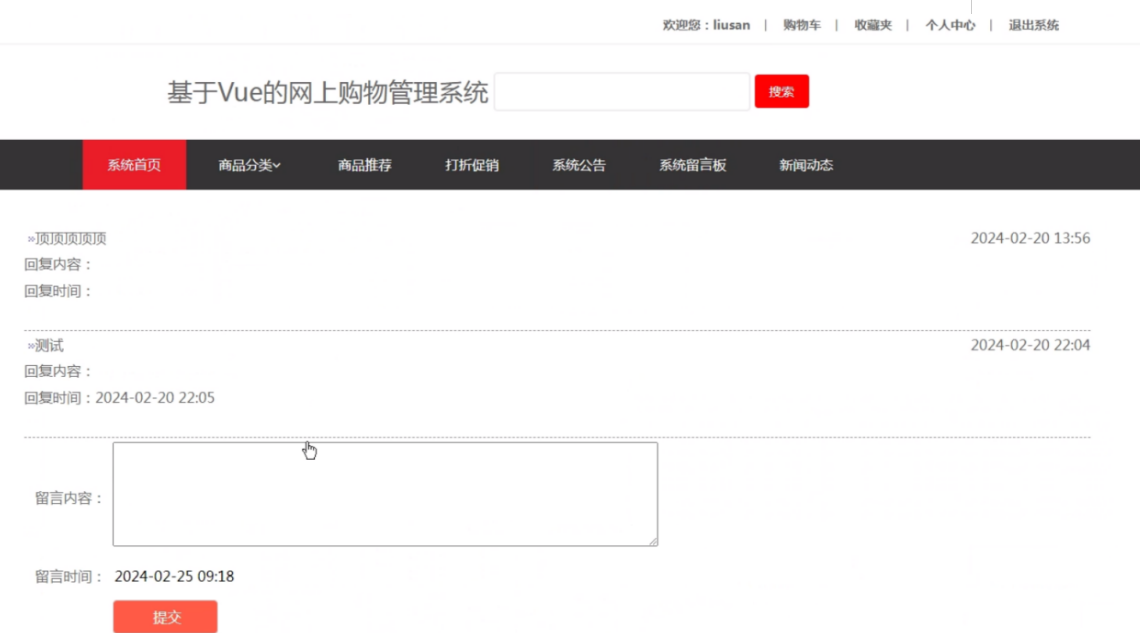Click the 留言内容 field label

(x=68, y=499)
